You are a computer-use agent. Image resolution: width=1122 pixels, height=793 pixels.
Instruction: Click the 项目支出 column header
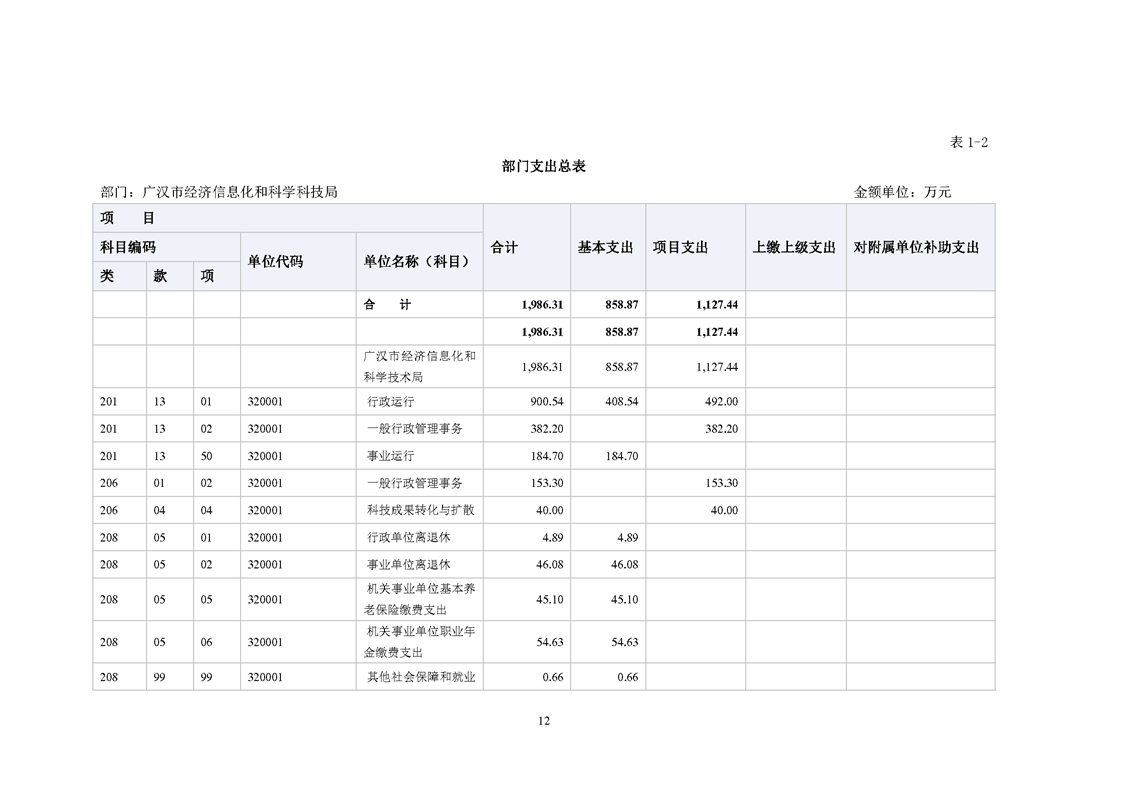696,247
